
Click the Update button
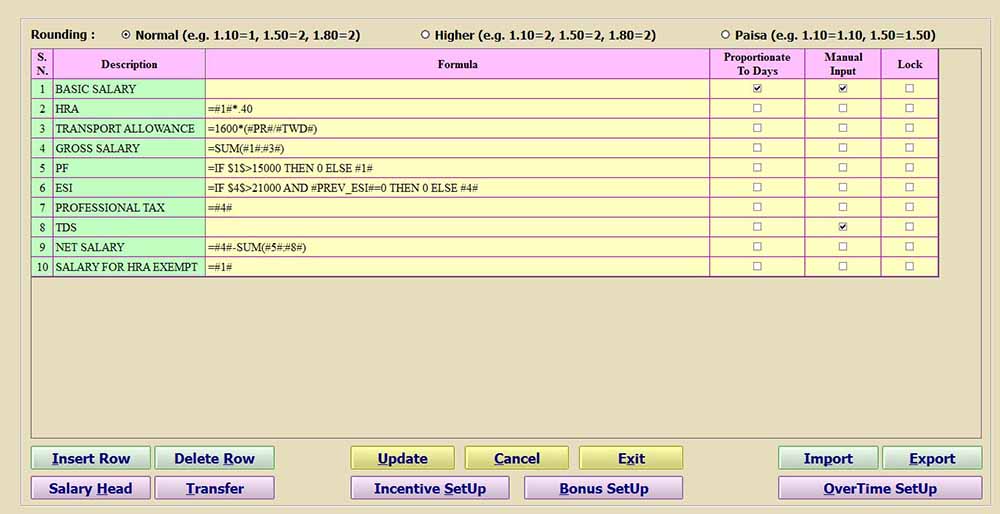click(402, 459)
